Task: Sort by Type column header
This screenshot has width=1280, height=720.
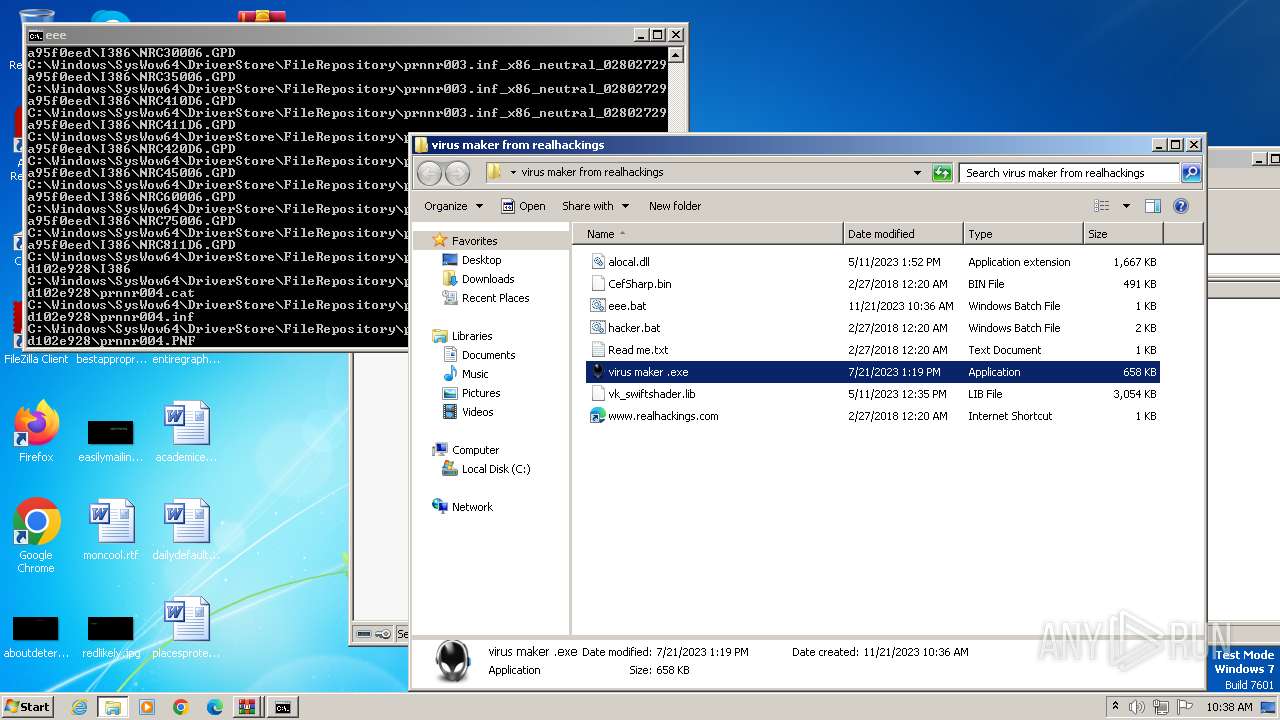Action: coord(1024,234)
